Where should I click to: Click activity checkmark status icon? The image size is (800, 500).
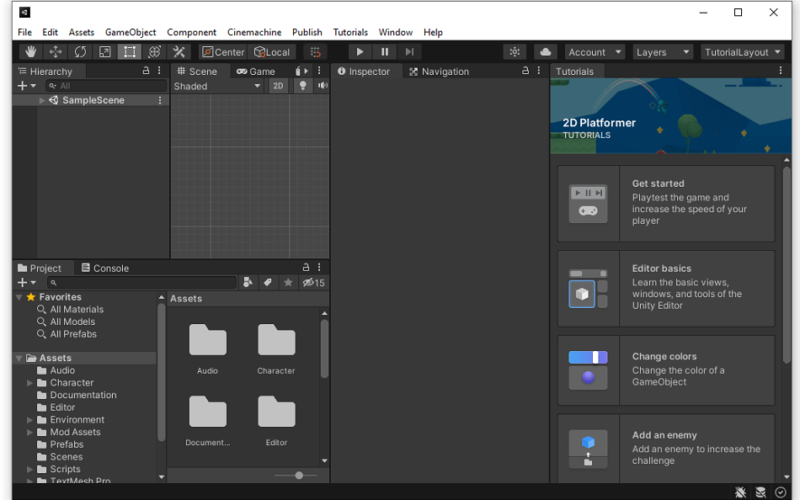click(x=781, y=492)
